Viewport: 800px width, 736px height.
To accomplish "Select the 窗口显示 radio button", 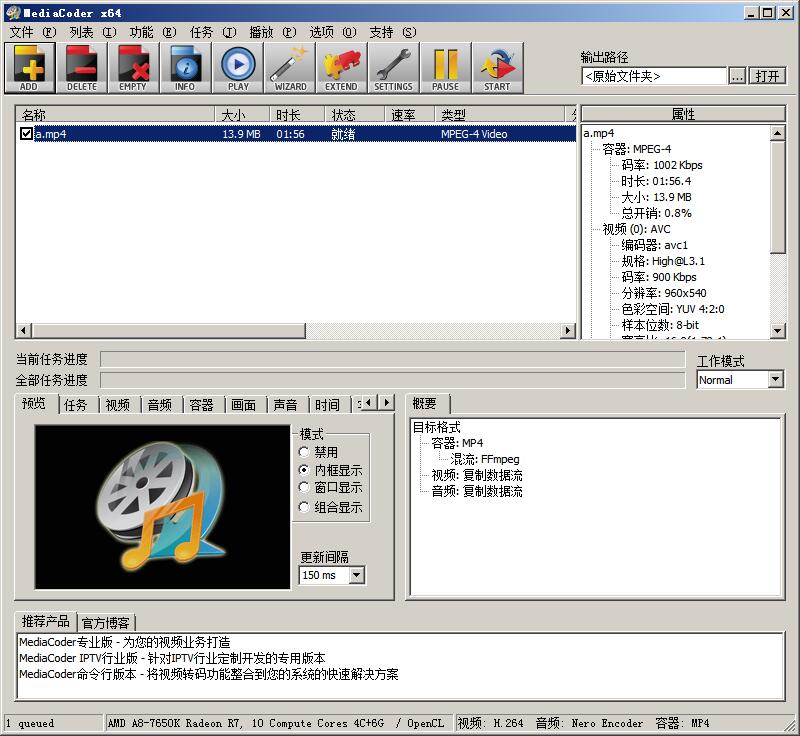I will pos(304,488).
